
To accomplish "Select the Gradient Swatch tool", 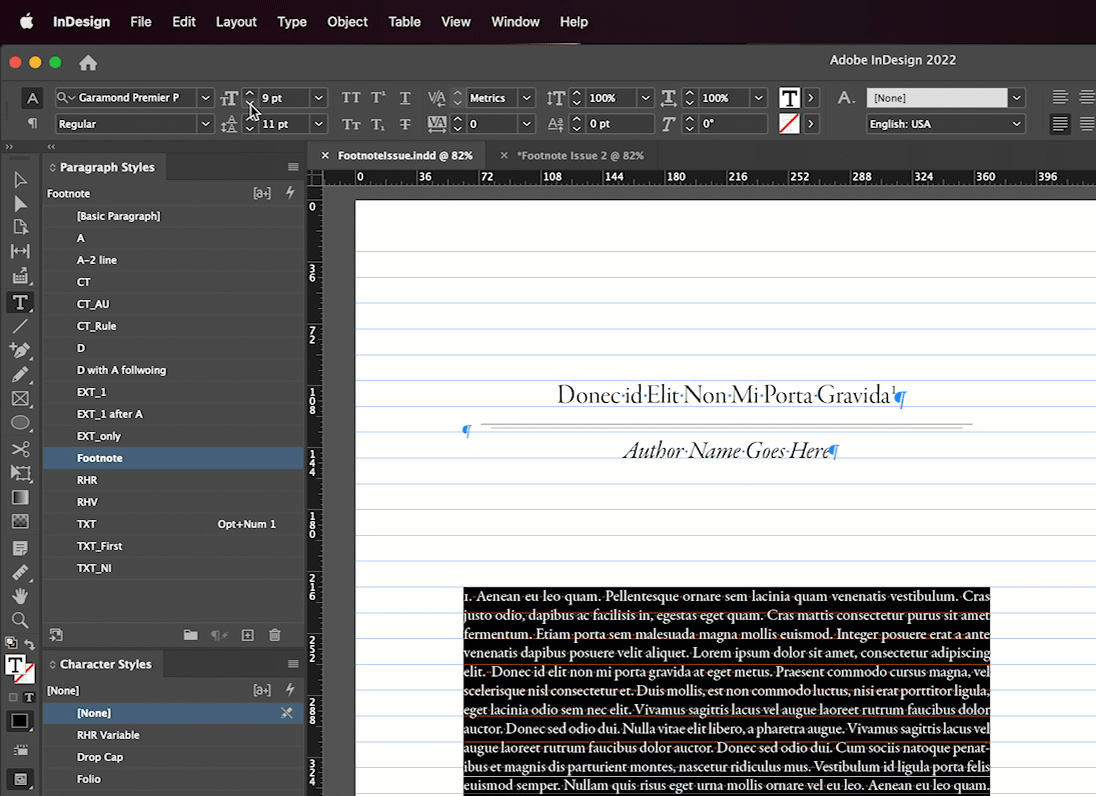I will tap(20, 498).
